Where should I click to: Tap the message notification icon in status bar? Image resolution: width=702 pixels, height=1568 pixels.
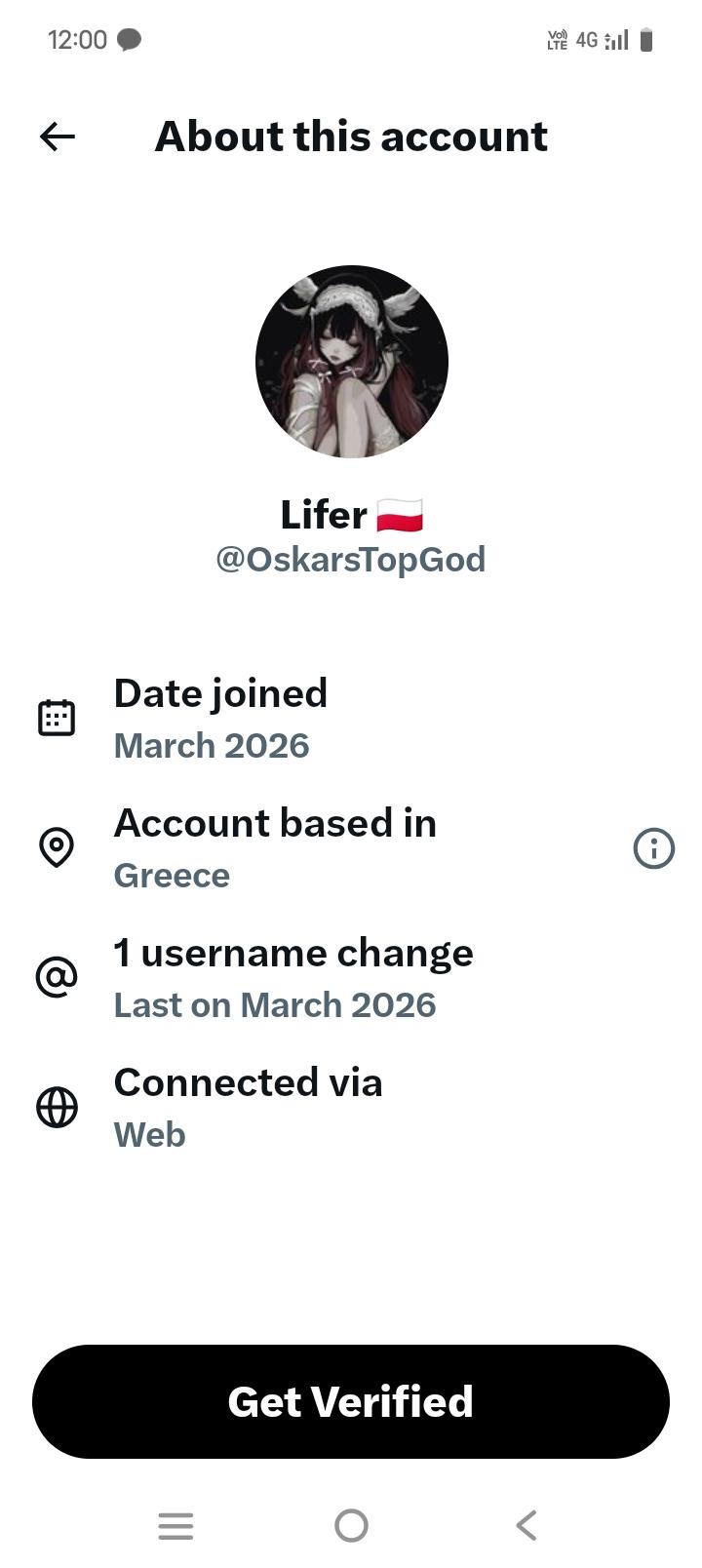pos(129,40)
